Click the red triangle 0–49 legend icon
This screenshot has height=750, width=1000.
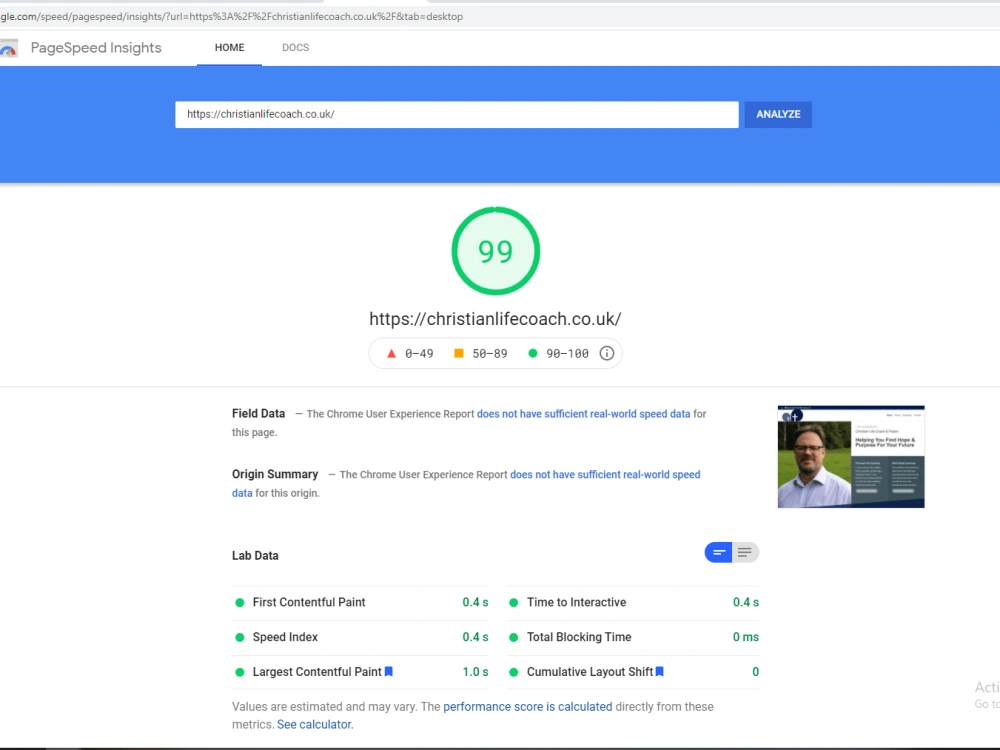click(392, 353)
